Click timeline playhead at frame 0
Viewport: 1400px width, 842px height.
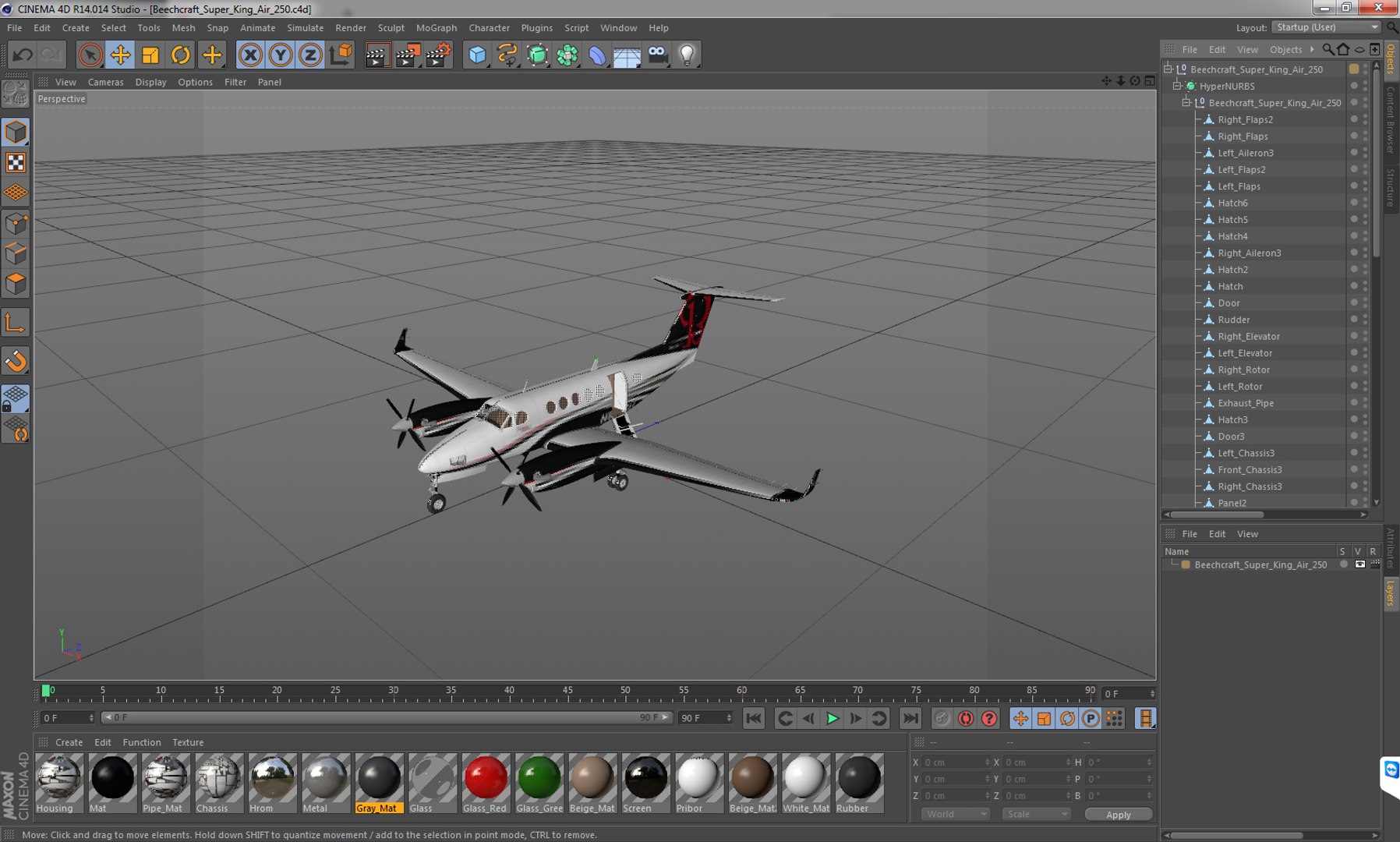tap(46, 691)
